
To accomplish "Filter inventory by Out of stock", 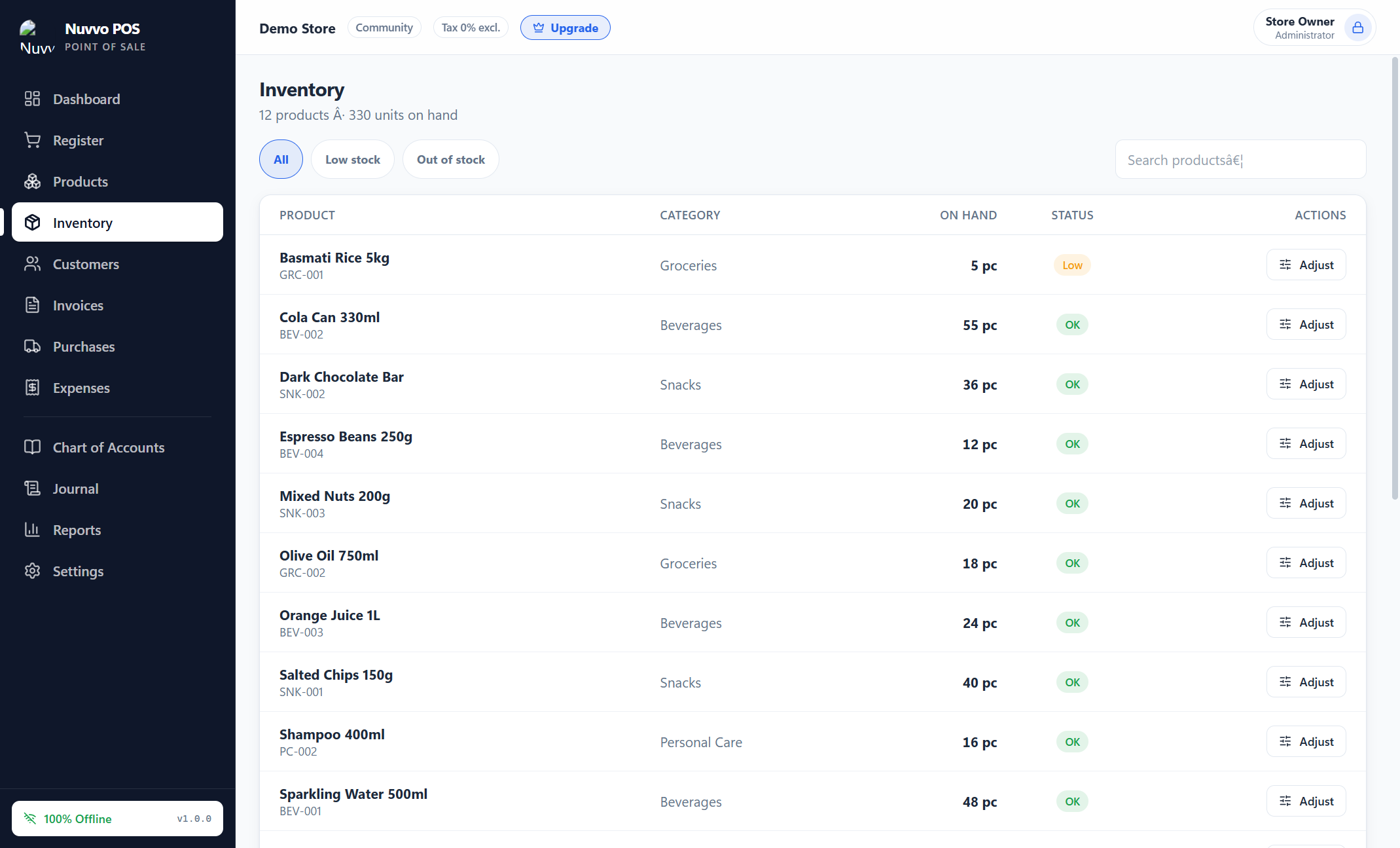I will [x=451, y=159].
